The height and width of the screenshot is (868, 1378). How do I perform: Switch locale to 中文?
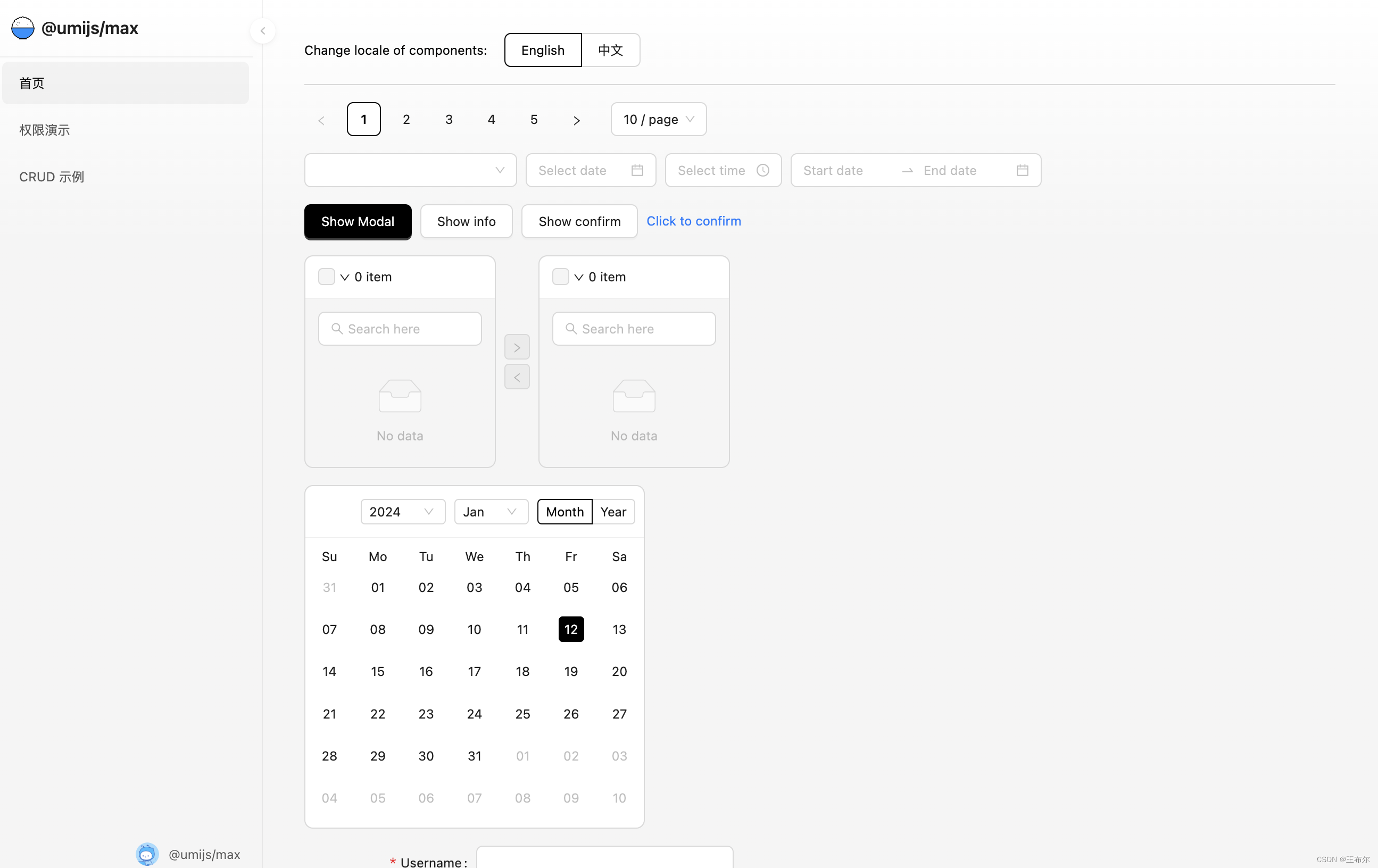coord(610,51)
